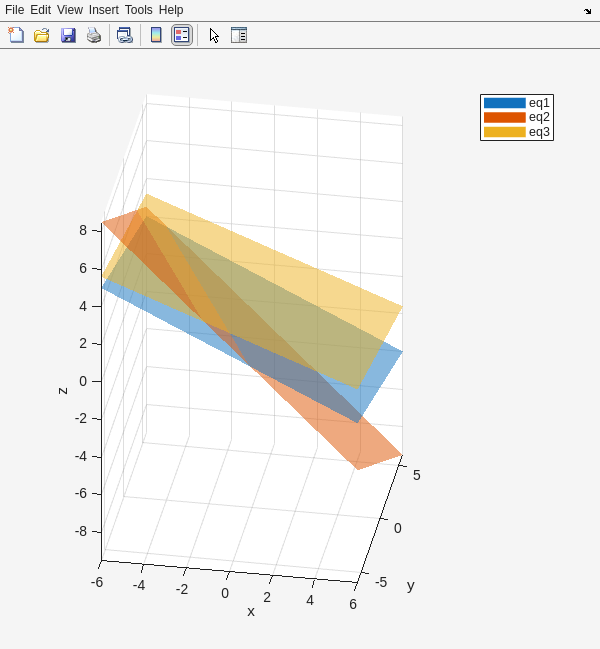Image resolution: width=600 pixels, height=649 pixels.
Task: Expand the Tools menu
Action: pos(139,10)
